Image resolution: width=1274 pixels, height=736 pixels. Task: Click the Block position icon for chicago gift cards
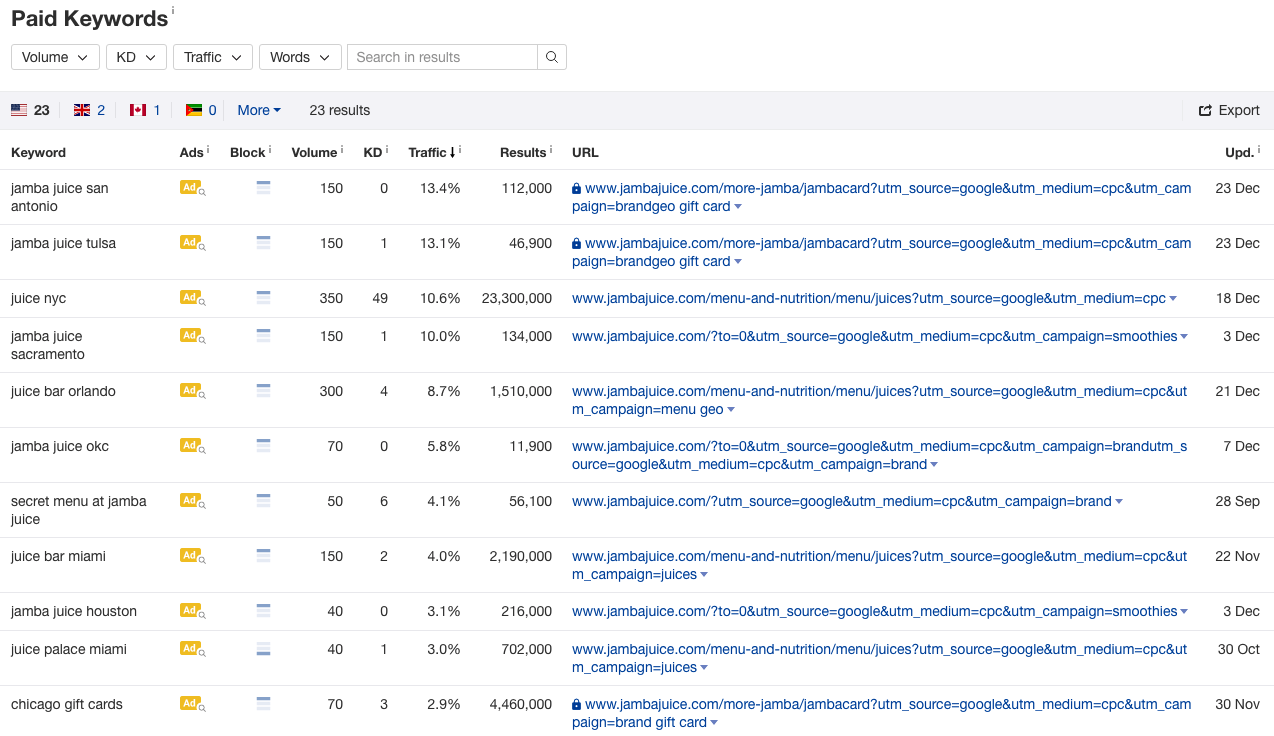(263, 704)
